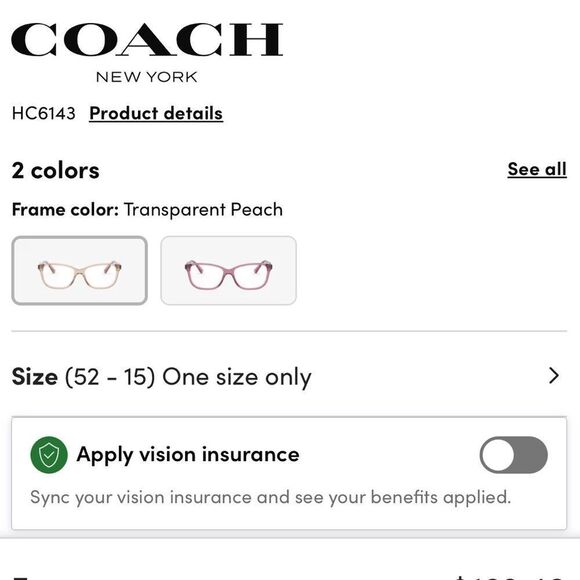Tap Sync your vision insurance description text
The image size is (580, 580).
[x=270, y=497]
